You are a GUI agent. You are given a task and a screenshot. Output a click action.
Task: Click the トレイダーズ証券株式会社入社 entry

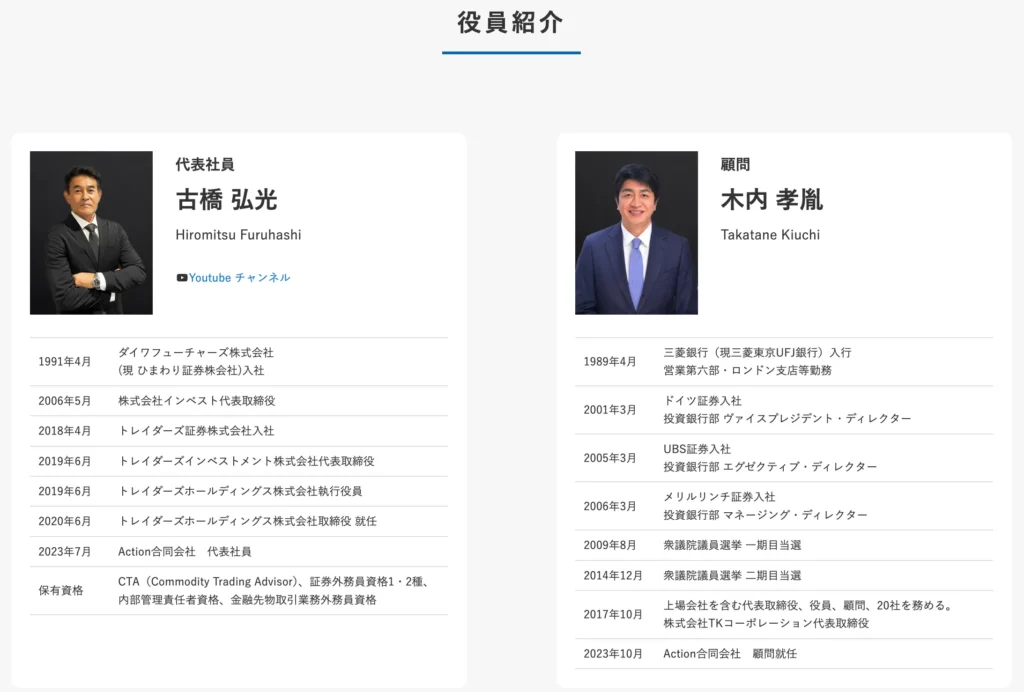[196, 431]
